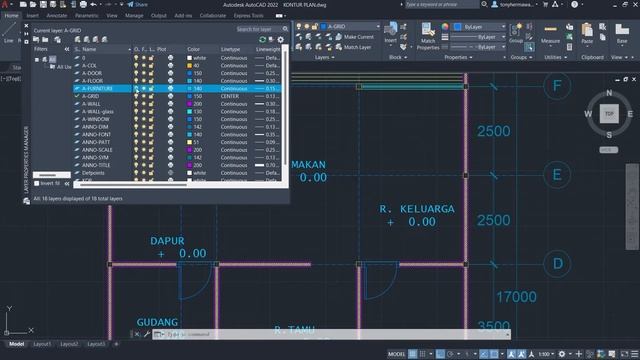The image size is (640, 360).
Task: Open the Manage ribbon tab
Action: click(134, 16)
